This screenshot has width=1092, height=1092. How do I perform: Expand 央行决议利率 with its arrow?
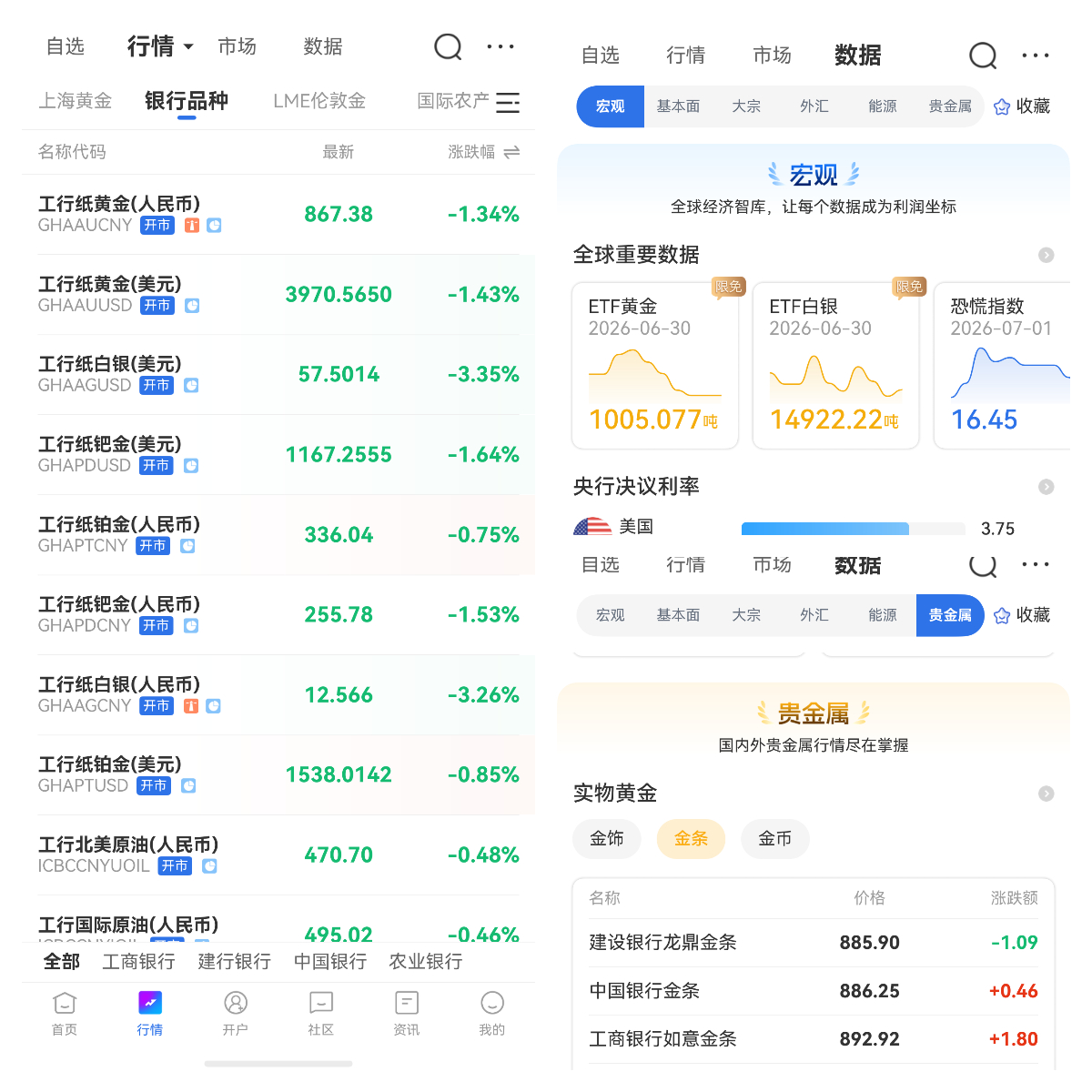pyautogui.click(x=1046, y=487)
